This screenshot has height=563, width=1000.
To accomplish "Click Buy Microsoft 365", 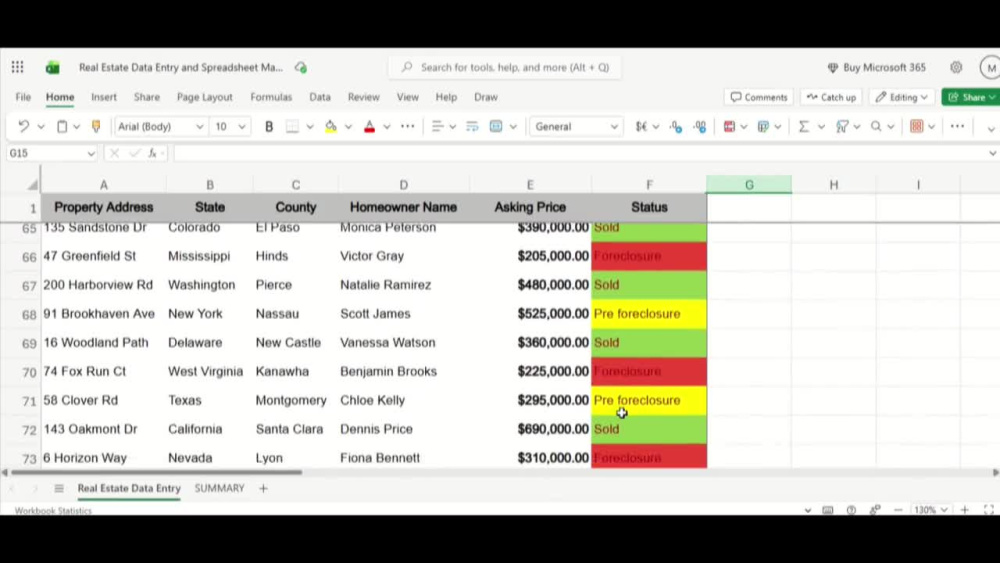I will [x=877, y=67].
